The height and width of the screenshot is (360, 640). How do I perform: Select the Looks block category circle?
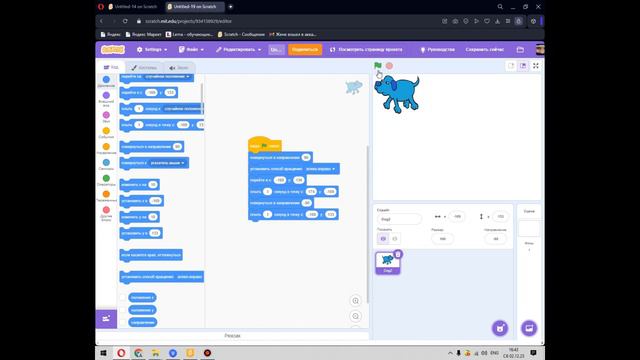pyautogui.click(x=106, y=96)
